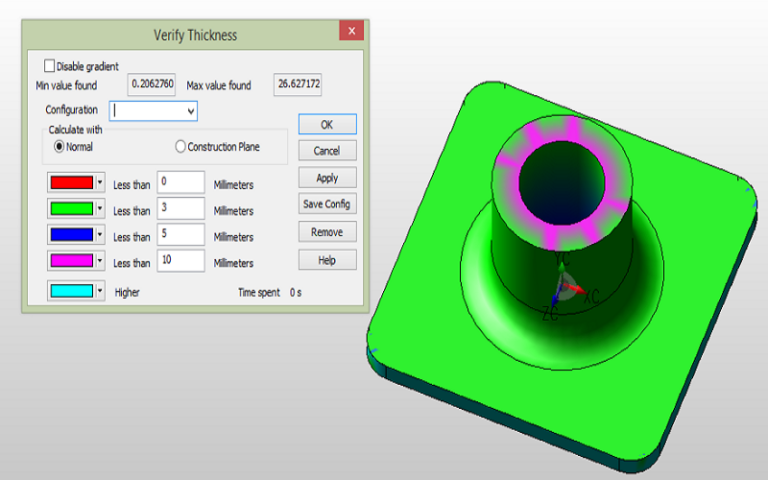The height and width of the screenshot is (480, 768).
Task: Enable the Disable gradient checkbox
Action: pos(49,66)
